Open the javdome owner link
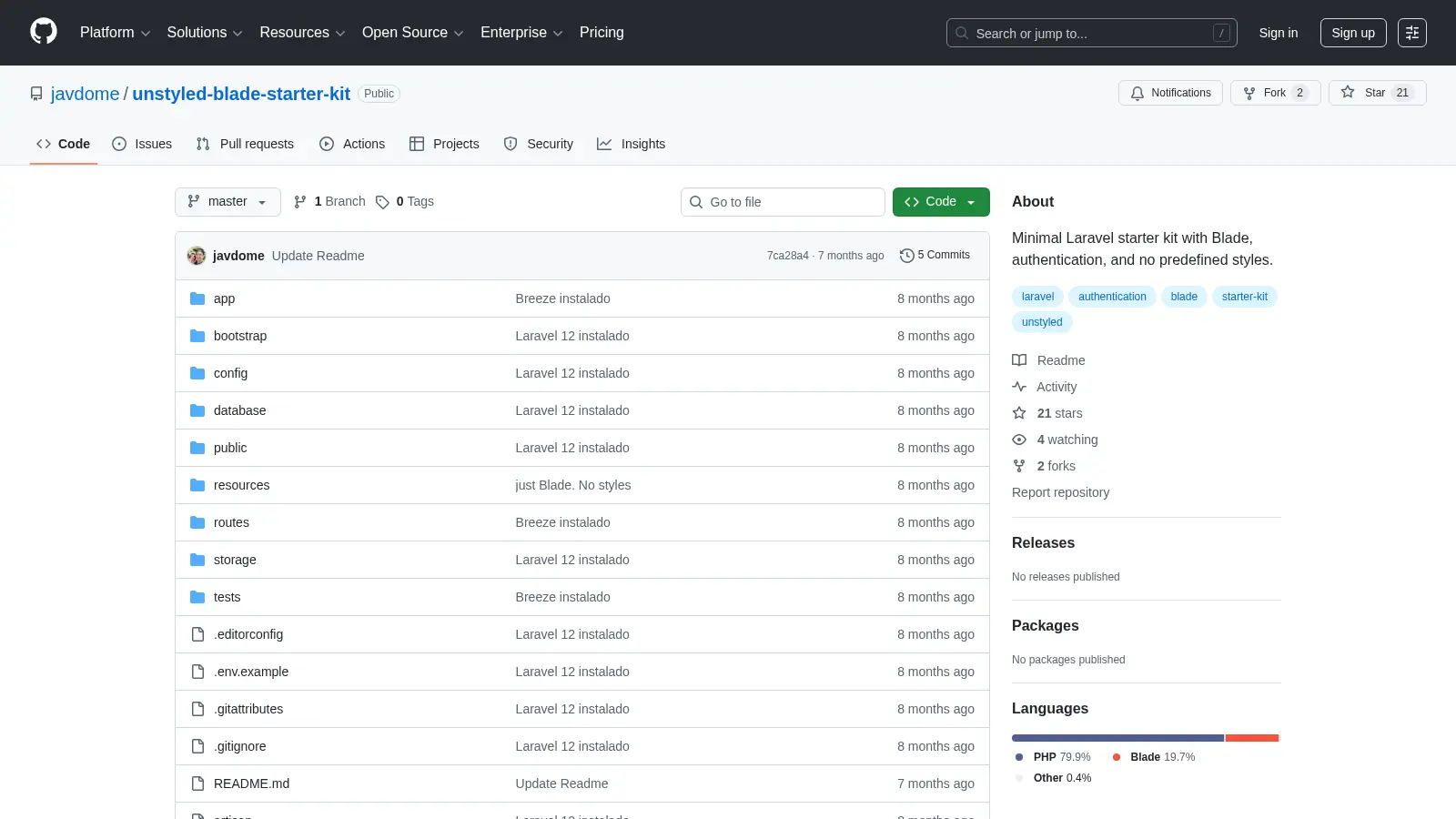1456x819 pixels. coord(85,94)
